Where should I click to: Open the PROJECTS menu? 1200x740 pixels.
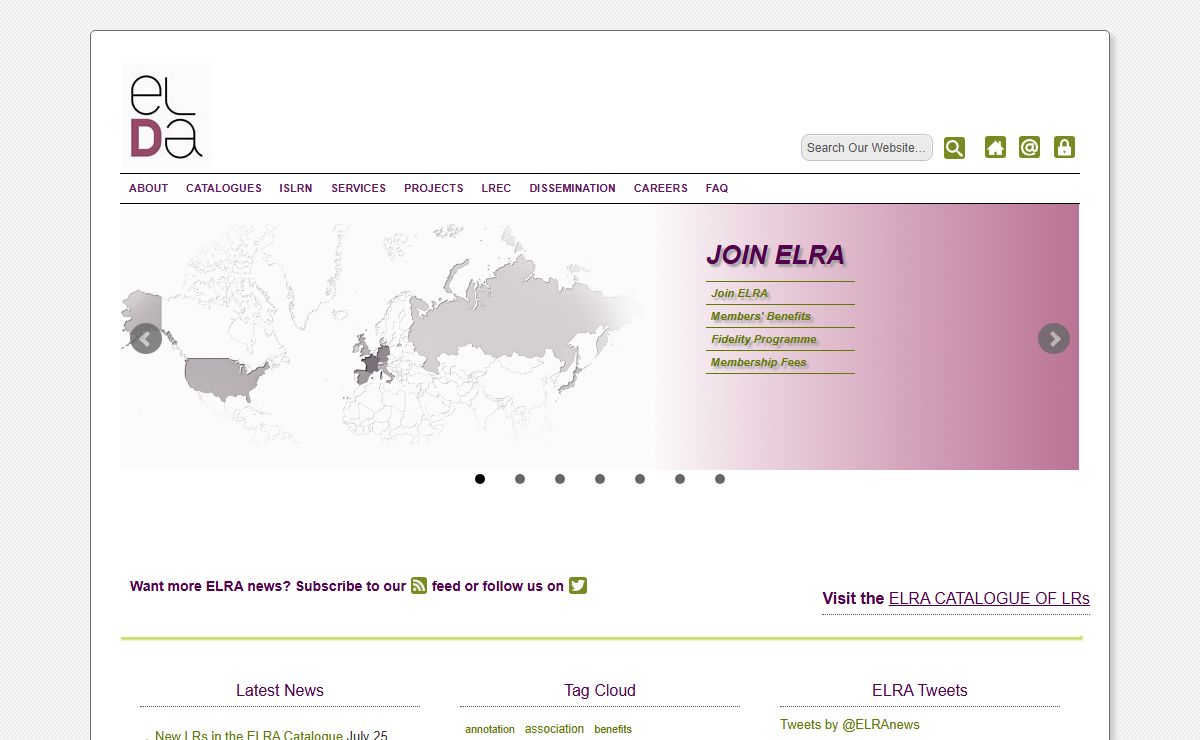click(x=434, y=188)
